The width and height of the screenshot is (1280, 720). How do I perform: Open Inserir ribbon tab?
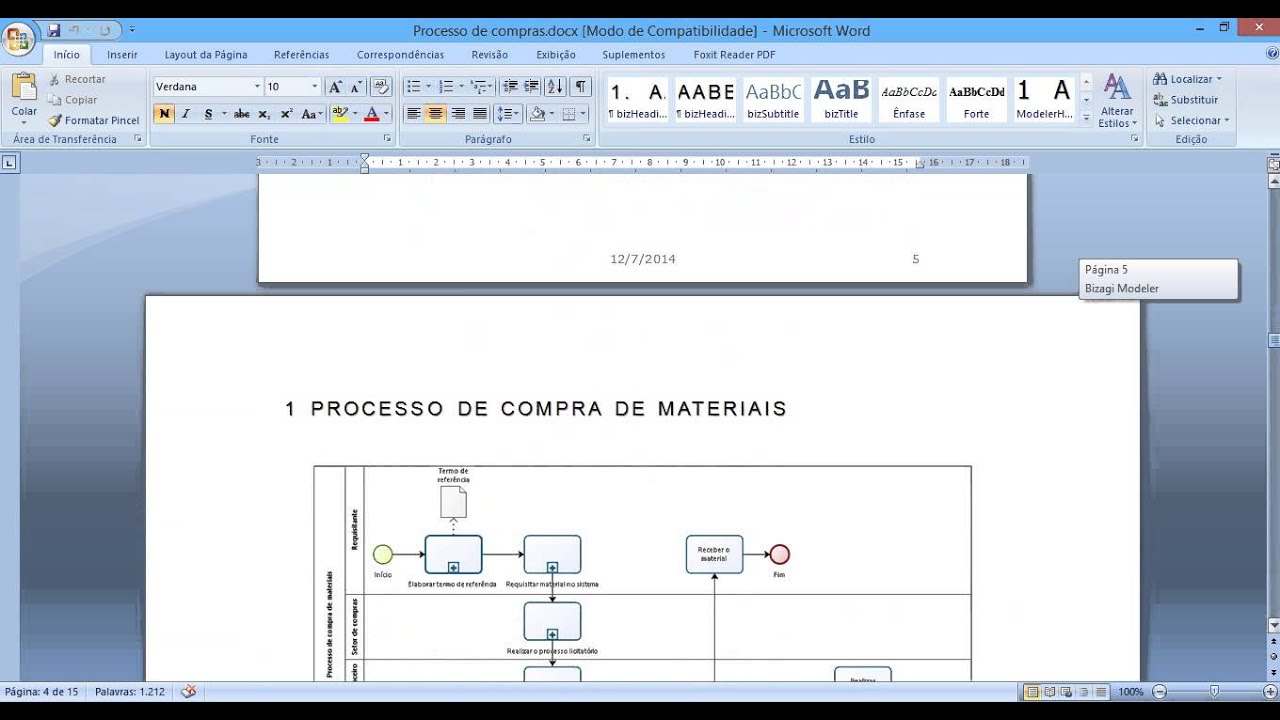pyautogui.click(x=122, y=55)
